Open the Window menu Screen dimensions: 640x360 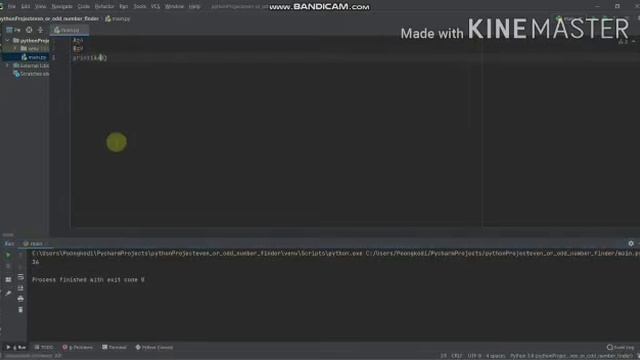(174, 7)
